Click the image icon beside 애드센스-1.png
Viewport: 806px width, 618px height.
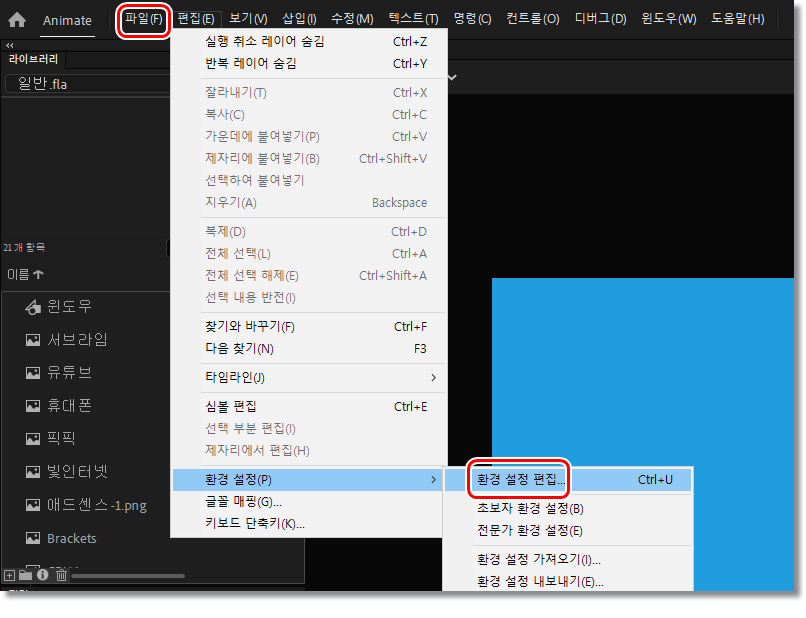pyautogui.click(x=33, y=505)
